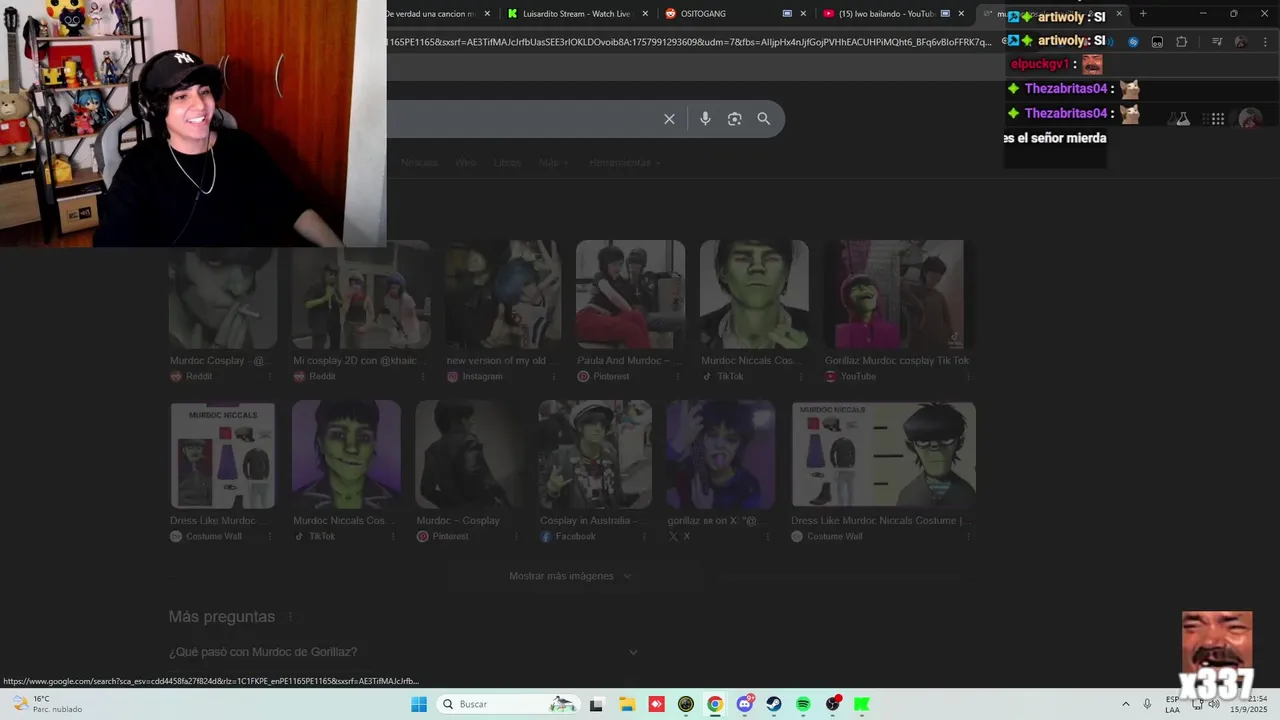Expand Herramientas tools dropdown
The image size is (1280, 720).
point(625,163)
